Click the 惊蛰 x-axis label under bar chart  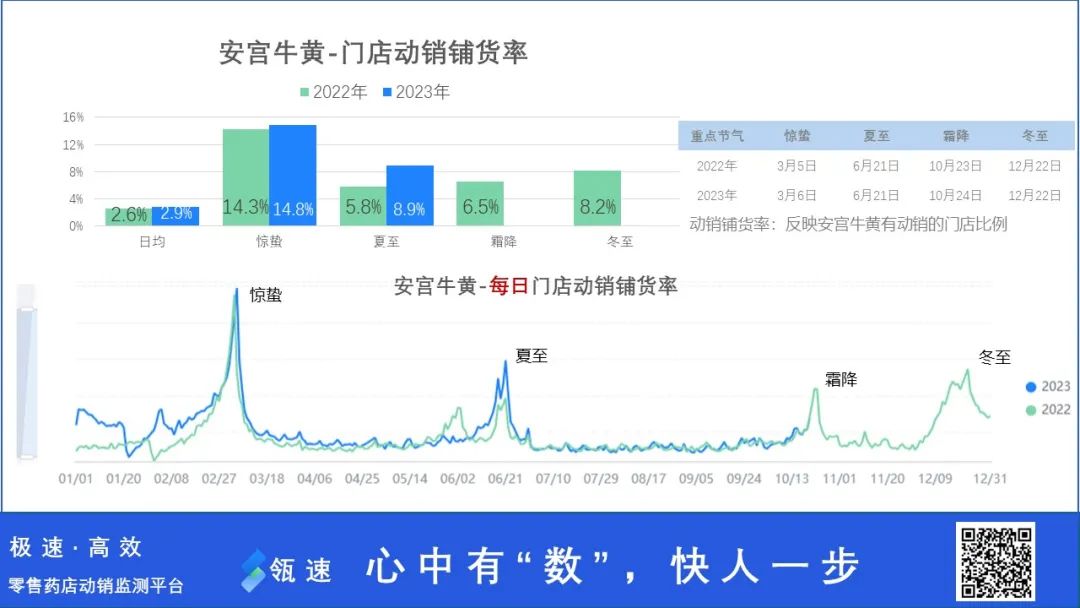point(269,242)
